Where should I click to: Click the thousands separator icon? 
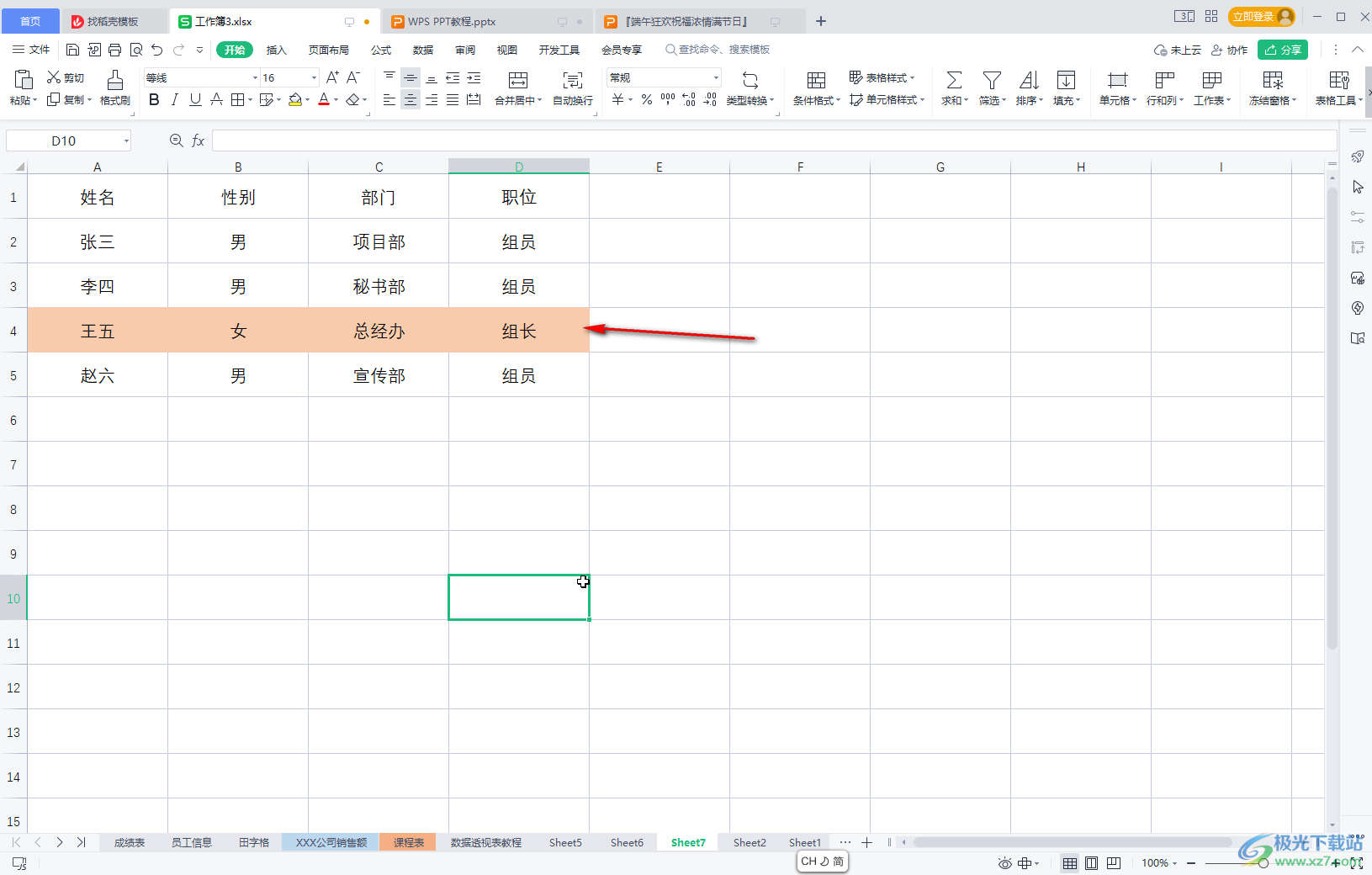click(x=668, y=100)
